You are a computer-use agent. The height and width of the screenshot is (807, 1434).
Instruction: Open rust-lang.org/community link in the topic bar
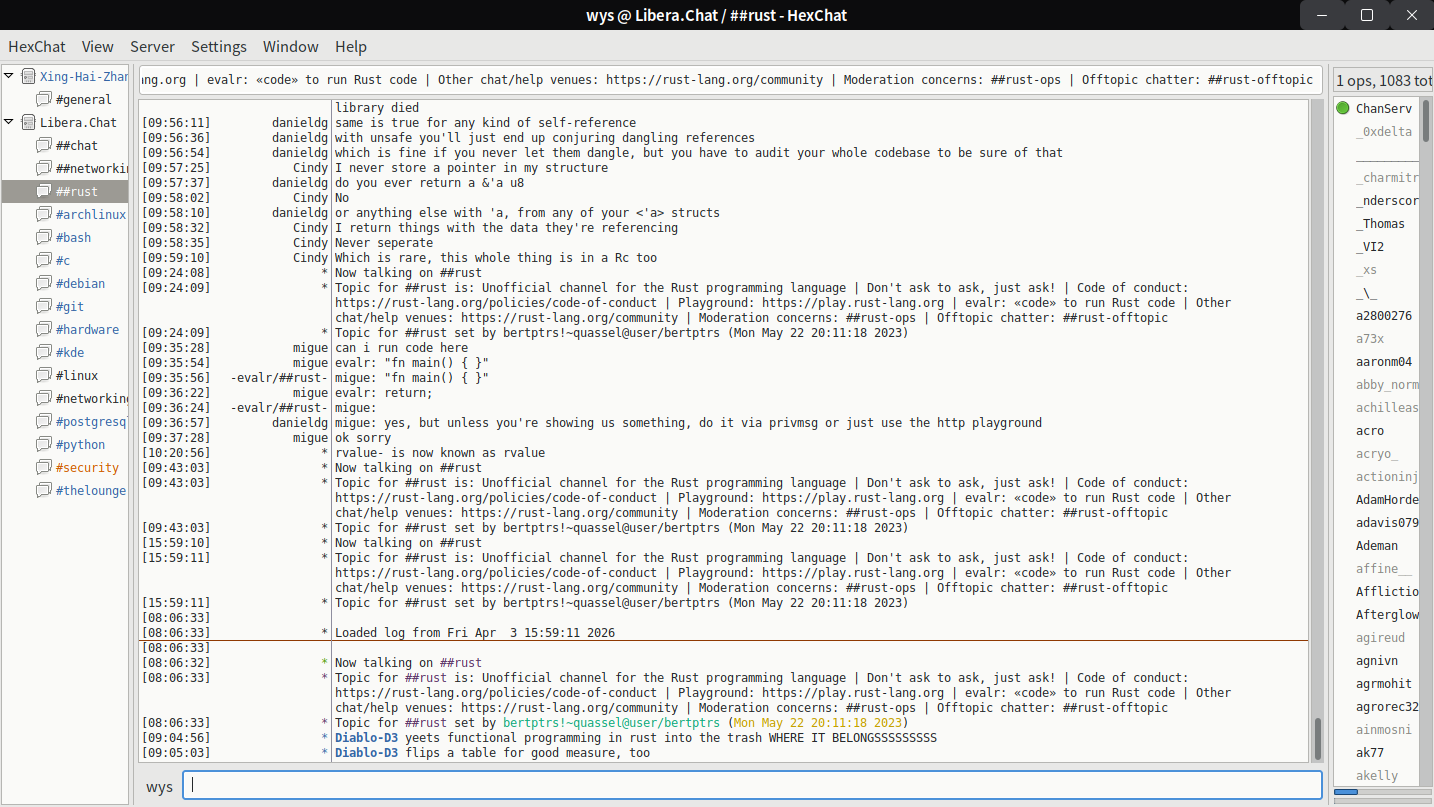(x=715, y=80)
